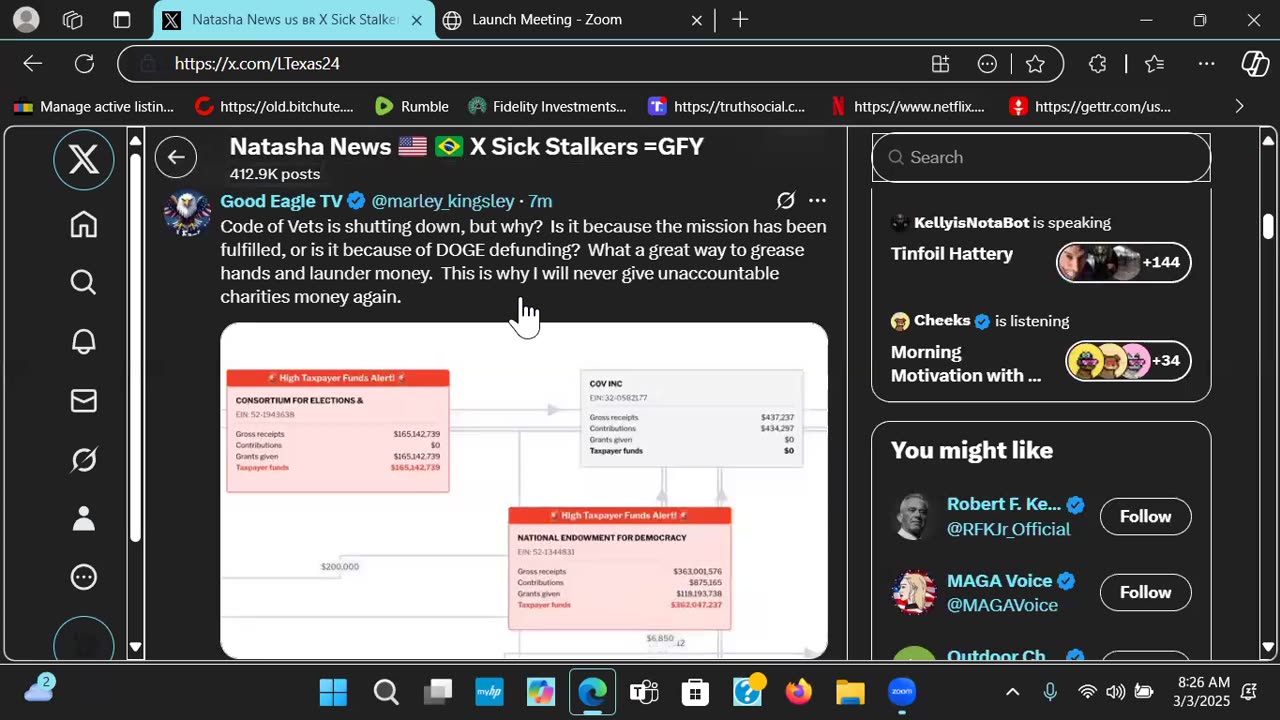Image resolution: width=1280 pixels, height=720 pixels.
Task: Open taskbar Search magnifier
Action: point(386,692)
